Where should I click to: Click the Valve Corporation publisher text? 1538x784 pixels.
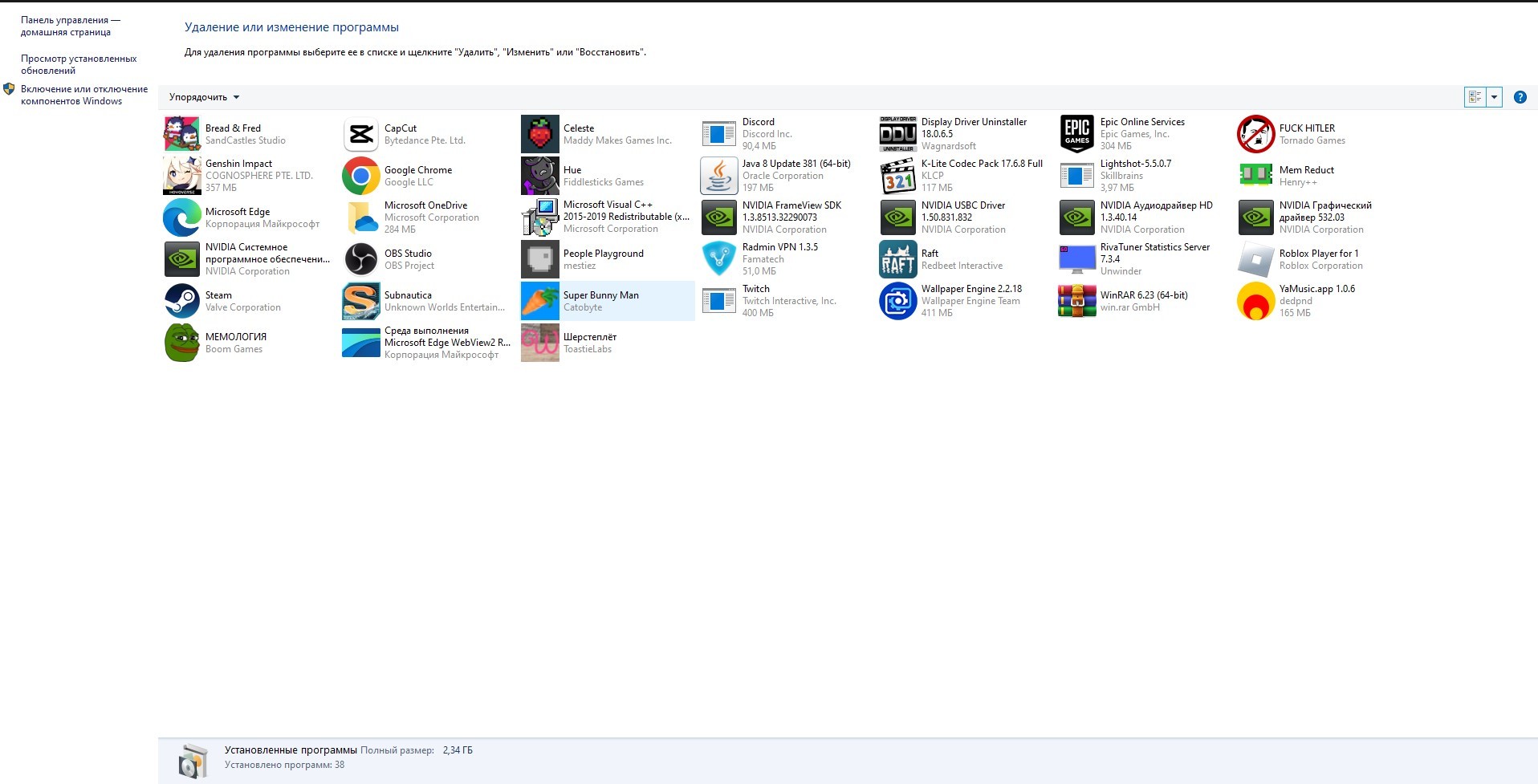pyautogui.click(x=243, y=307)
